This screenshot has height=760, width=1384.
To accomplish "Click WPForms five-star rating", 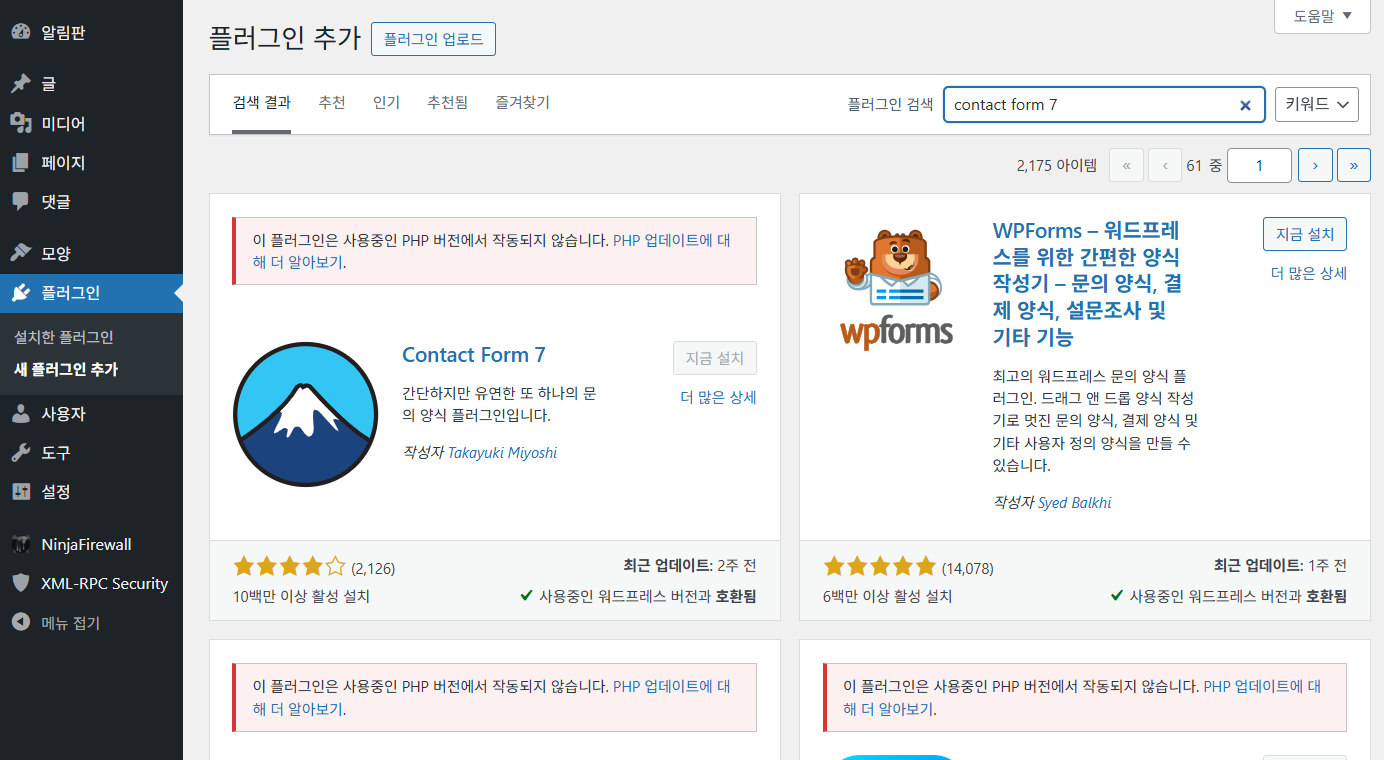I will coord(880,567).
